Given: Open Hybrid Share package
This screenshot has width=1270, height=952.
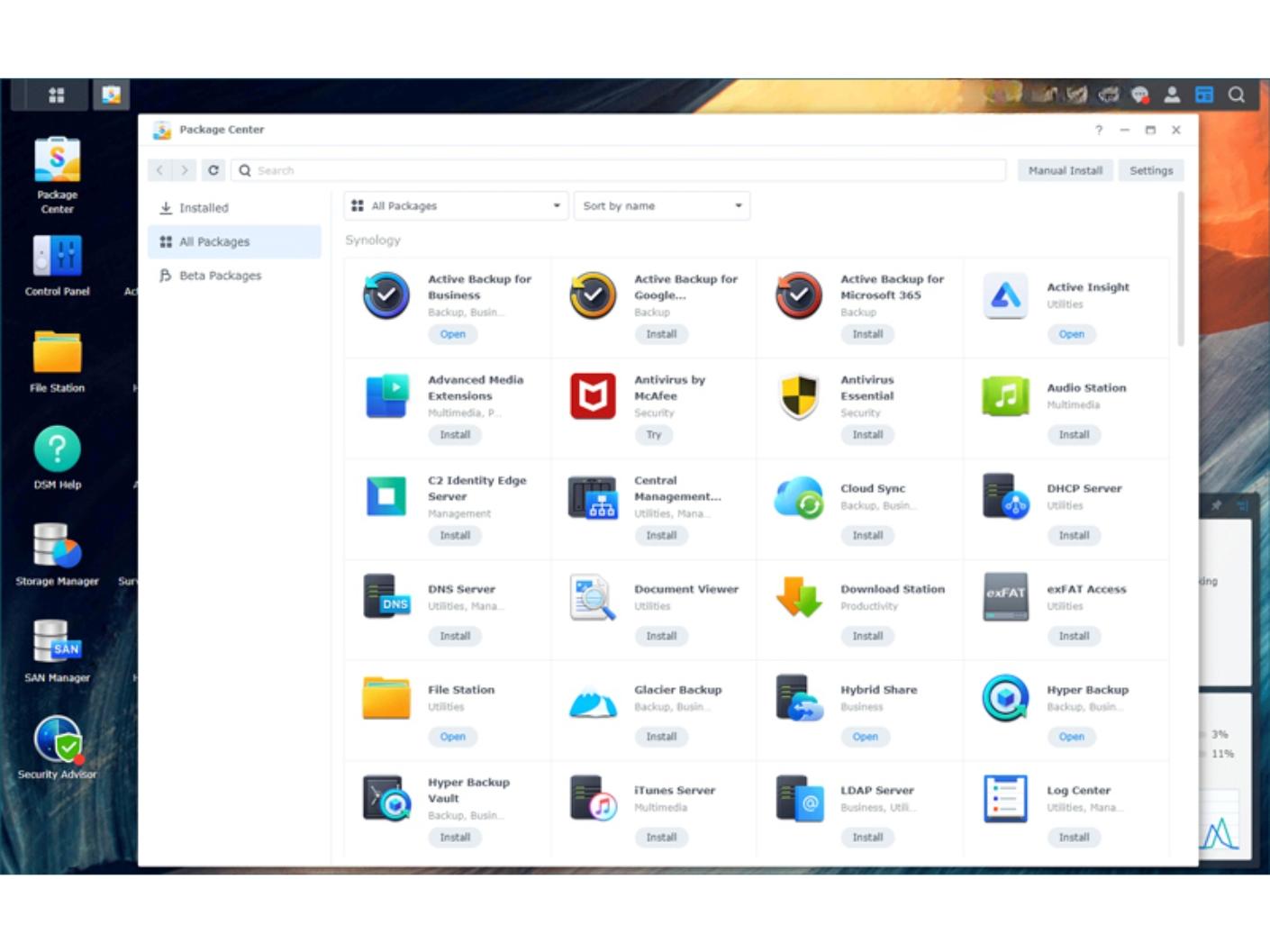Looking at the screenshot, I should [866, 737].
